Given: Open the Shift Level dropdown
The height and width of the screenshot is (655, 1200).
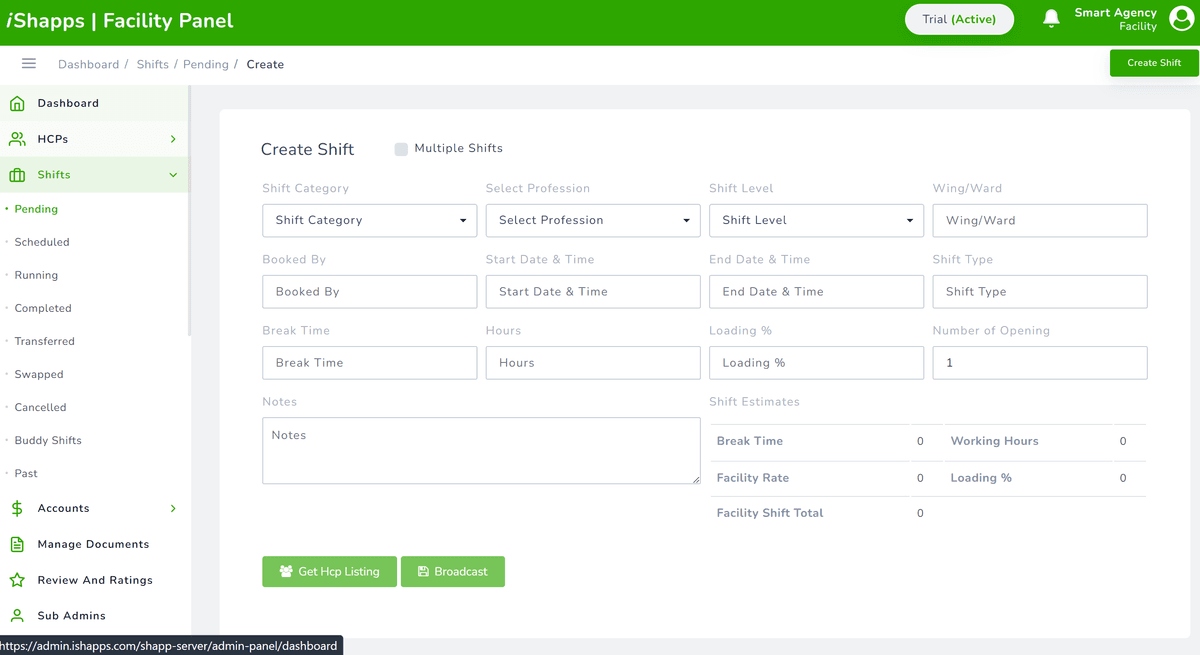Looking at the screenshot, I should (x=816, y=220).
